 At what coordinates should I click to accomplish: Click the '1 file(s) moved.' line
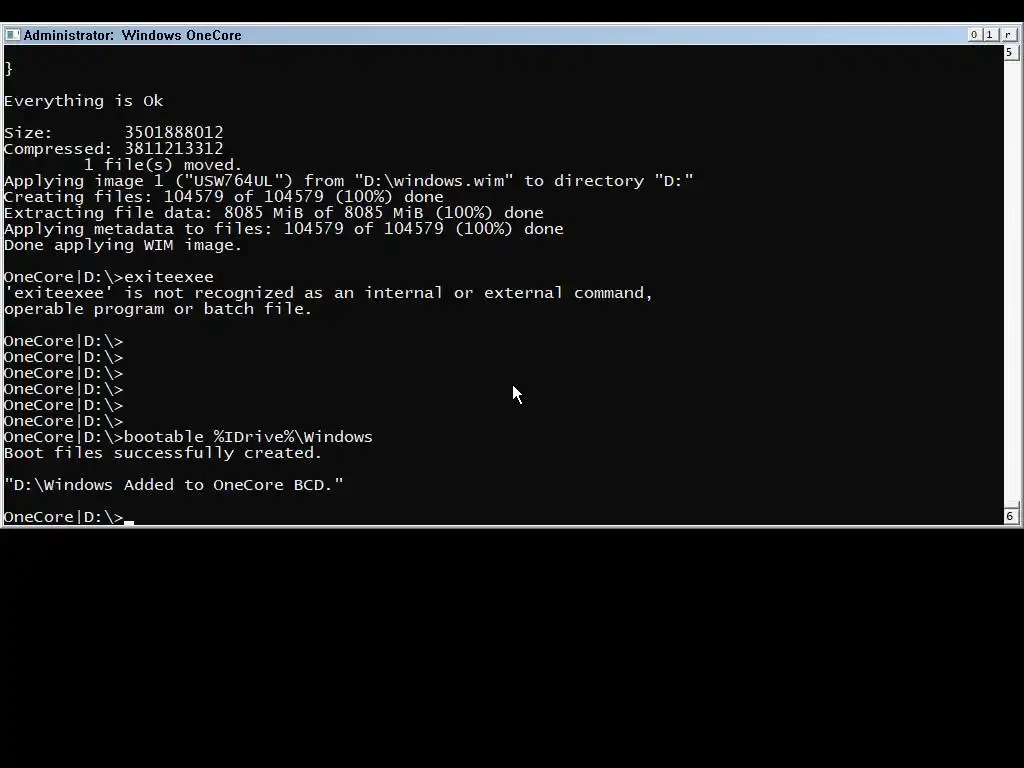click(163, 165)
